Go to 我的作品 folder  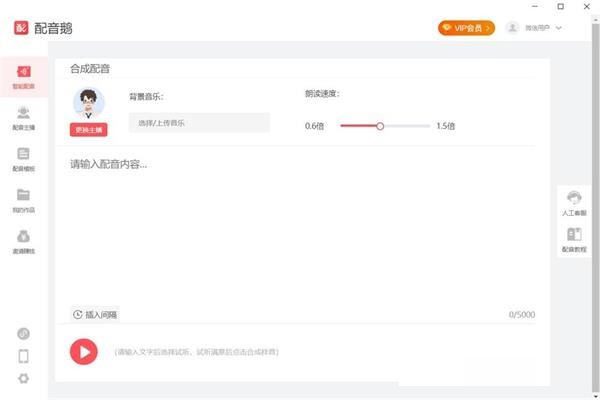(x=23, y=200)
